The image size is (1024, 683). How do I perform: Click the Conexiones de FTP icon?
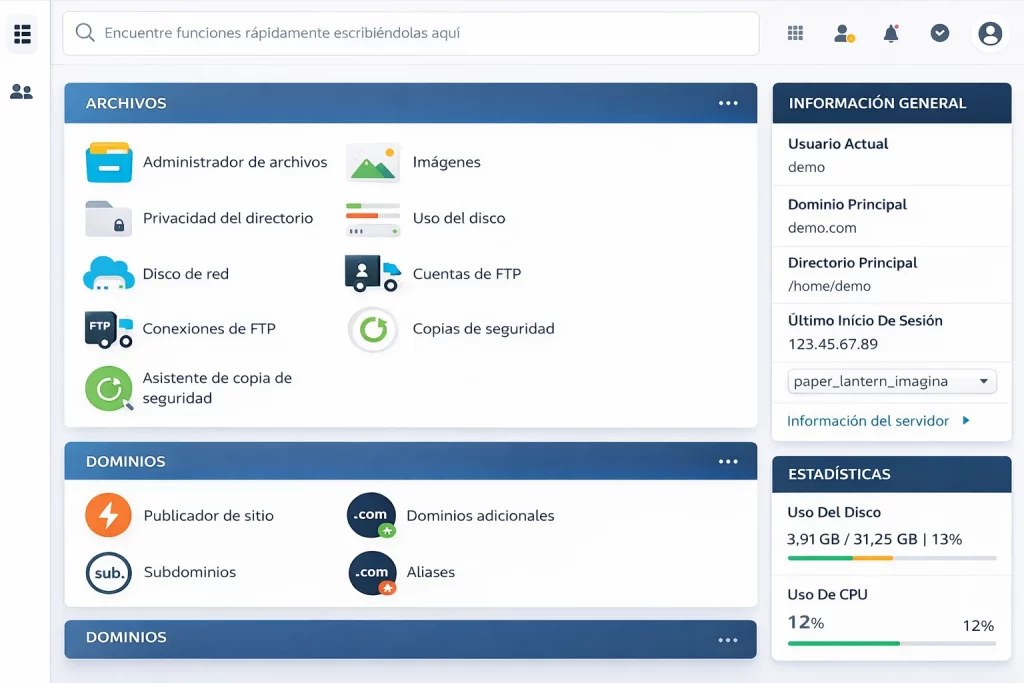(107, 329)
